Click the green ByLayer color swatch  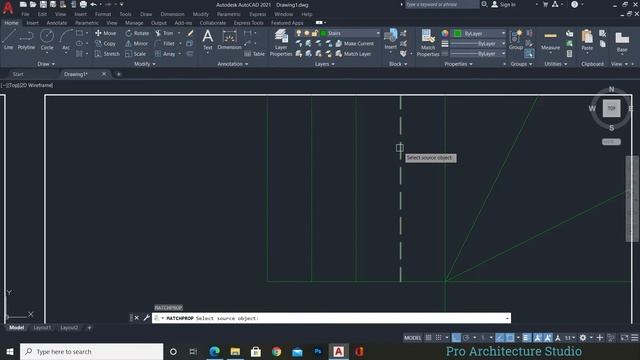pyautogui.click(x=458, y=33)
